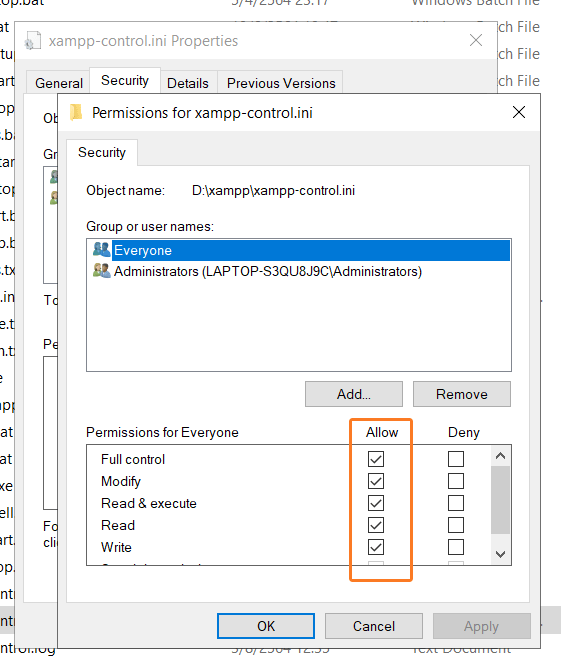Viewport: 561px width, 656px height.
Task: Click permissions list scroll up arrow
Action: [500, 456]
